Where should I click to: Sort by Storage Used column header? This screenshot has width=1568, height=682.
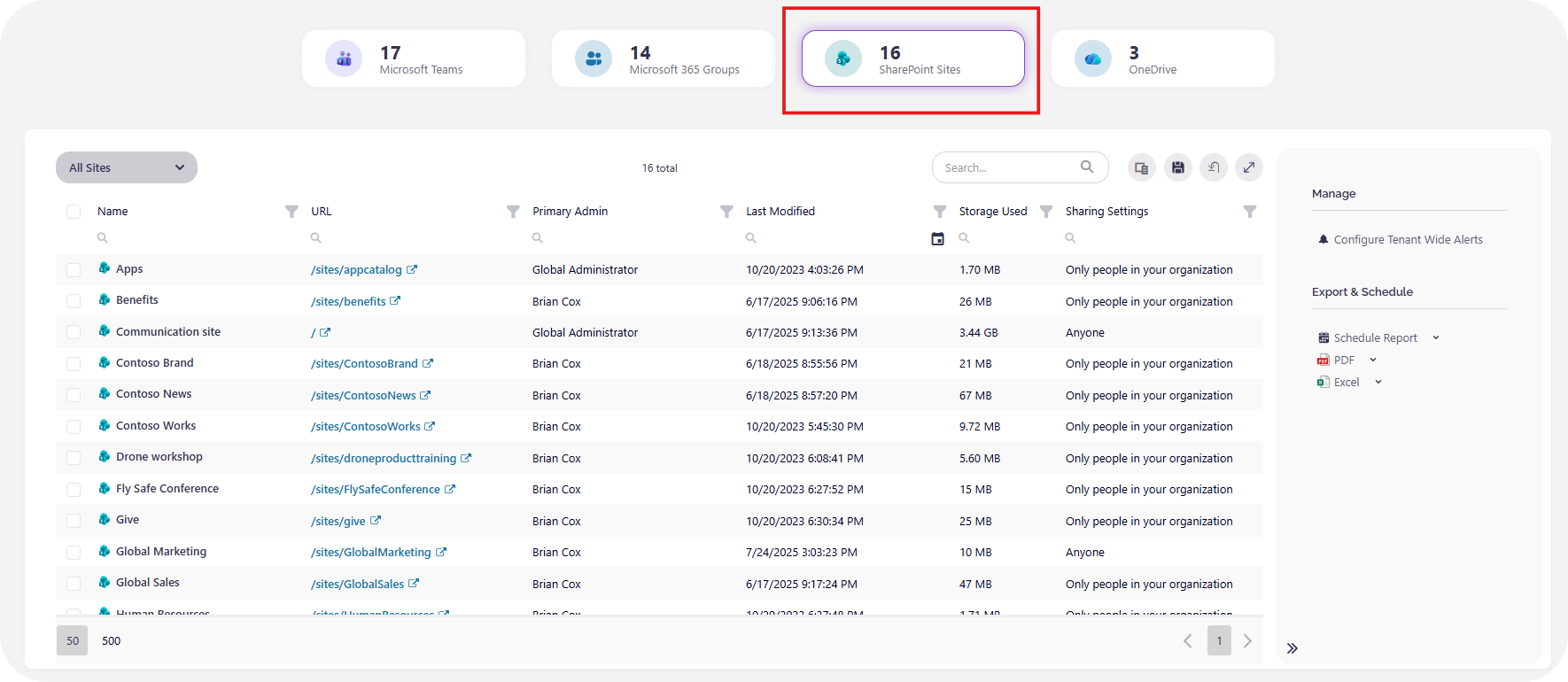993,212
